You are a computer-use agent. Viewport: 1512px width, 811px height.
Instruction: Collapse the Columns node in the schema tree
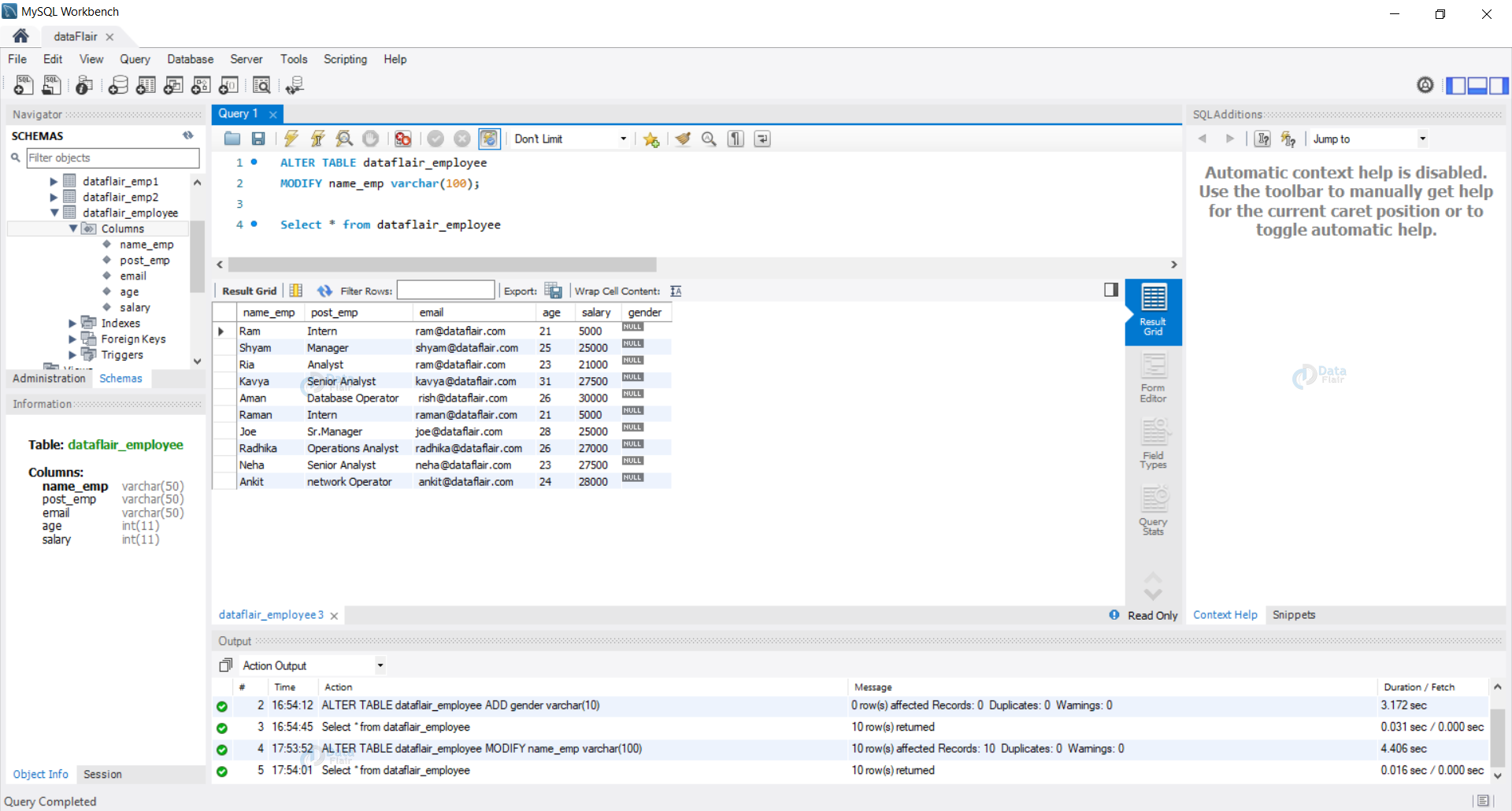click(75, 228)
